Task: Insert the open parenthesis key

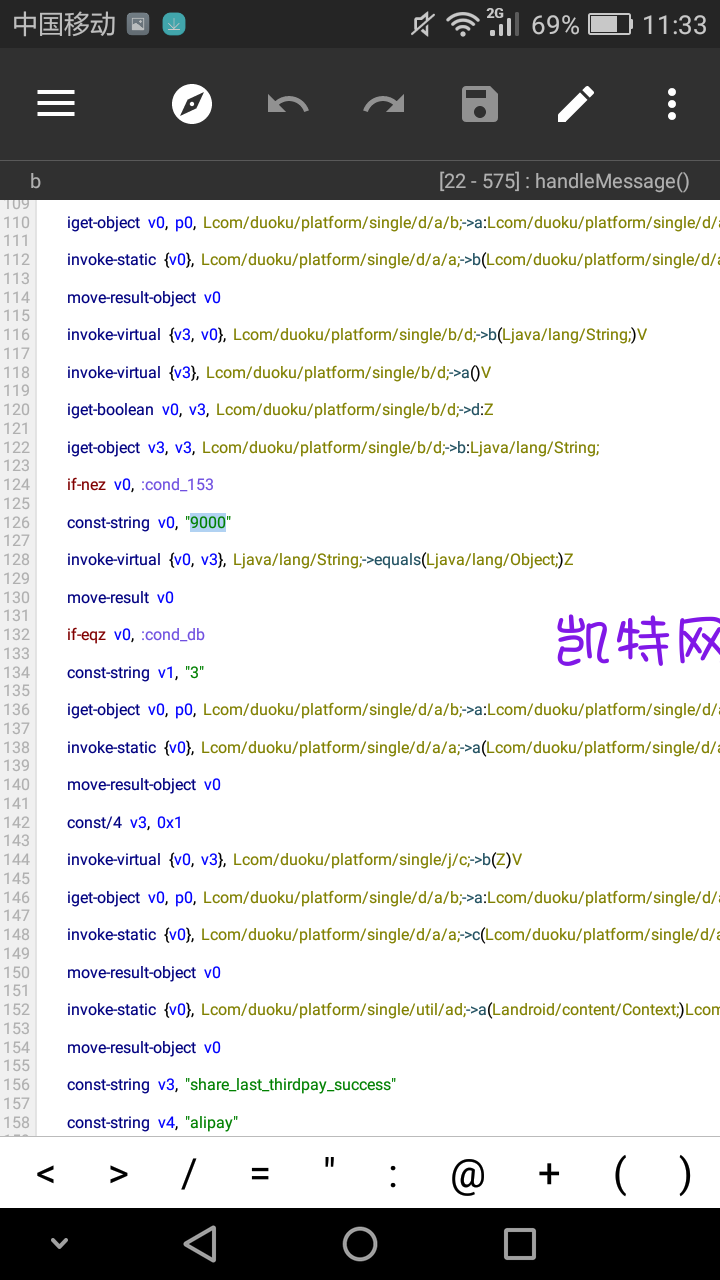Action: coord(621,1175)
